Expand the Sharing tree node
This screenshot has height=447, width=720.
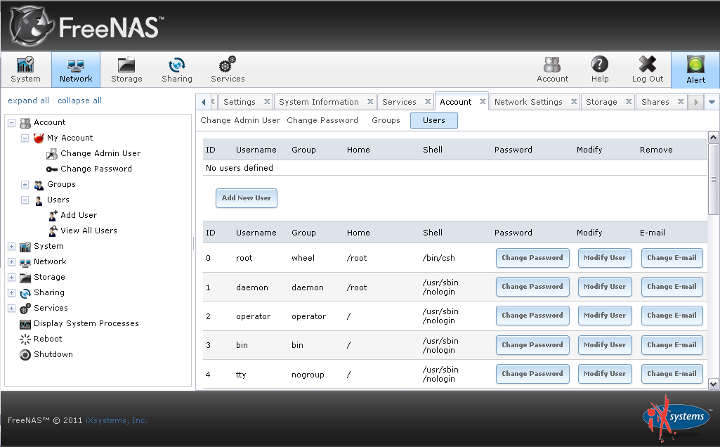click(x=12, y=293)
